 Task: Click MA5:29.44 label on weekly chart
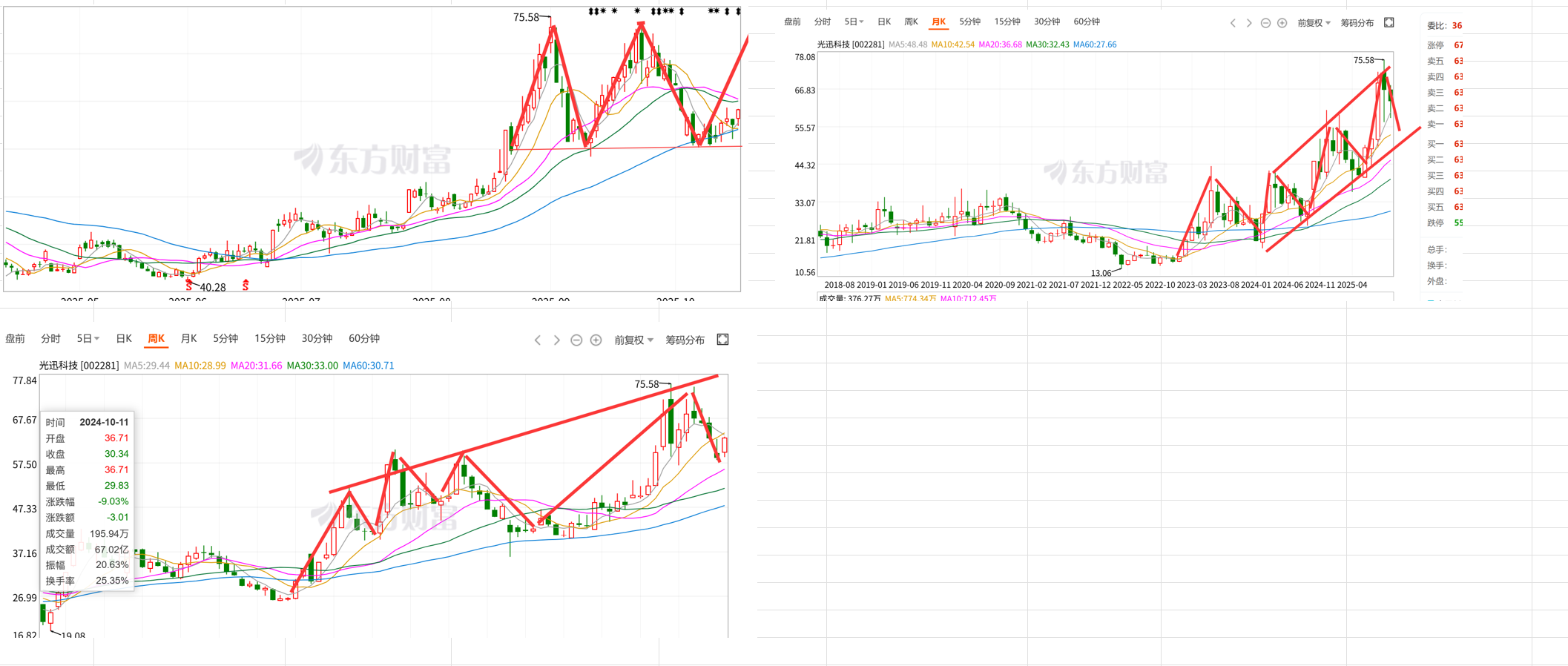pyautogui.click(x=147, y=366)
